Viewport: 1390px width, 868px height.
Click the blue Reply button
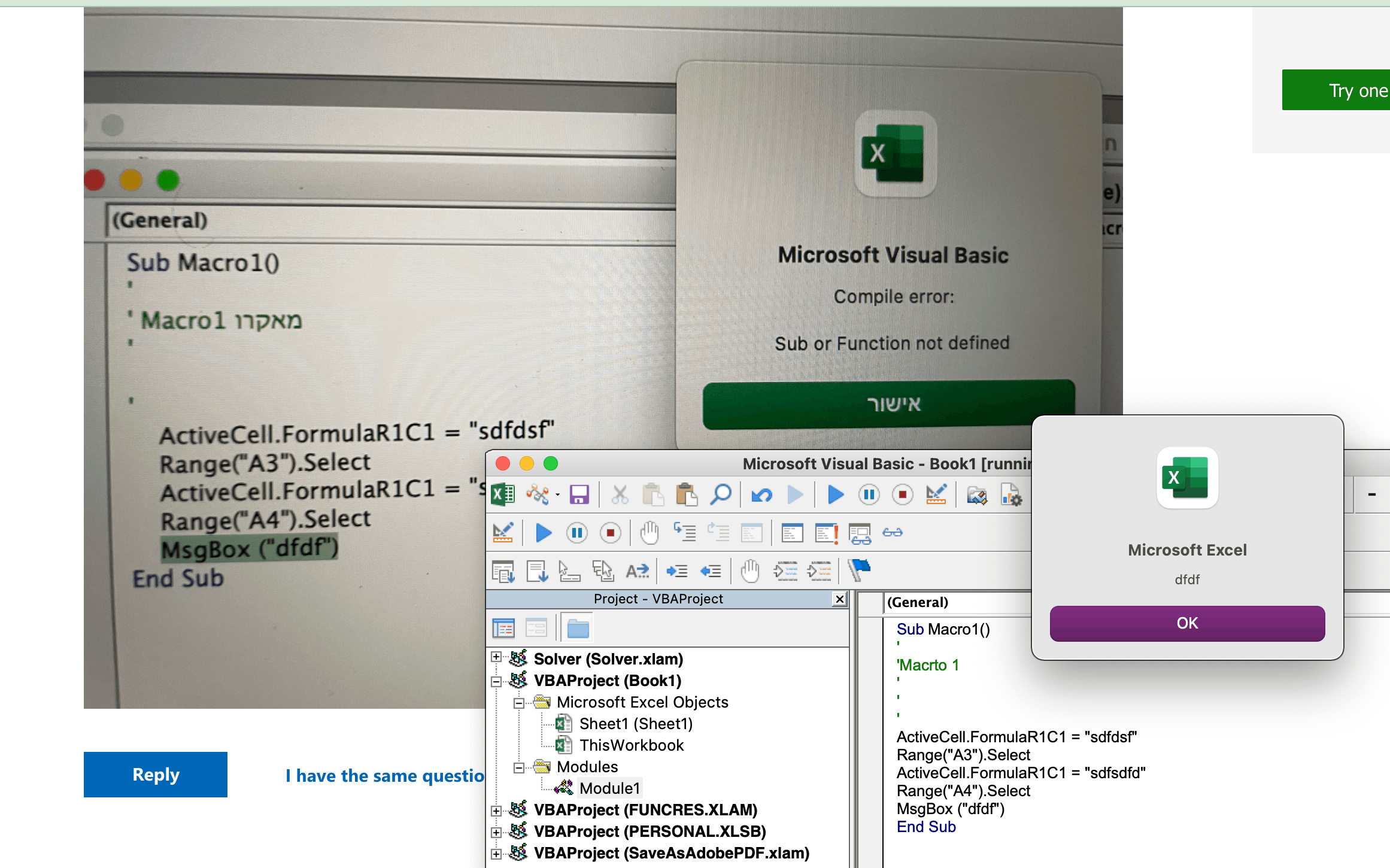click(156, 775)
